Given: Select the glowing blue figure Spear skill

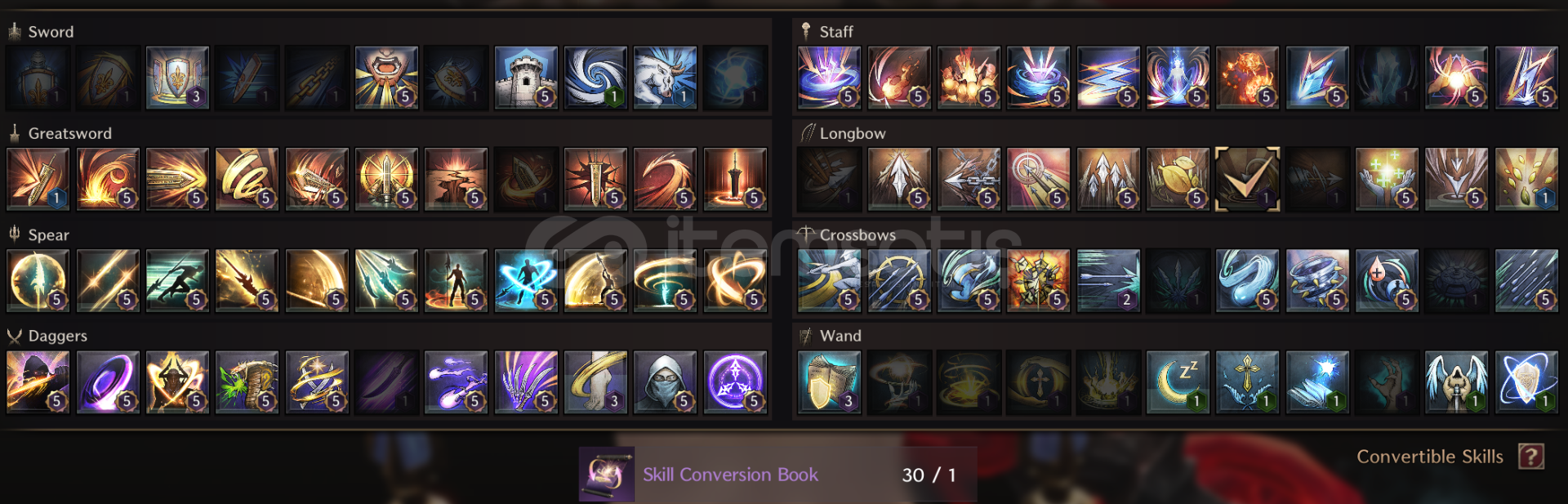Looking at the screenshot, I should click(x=526, y=281).
